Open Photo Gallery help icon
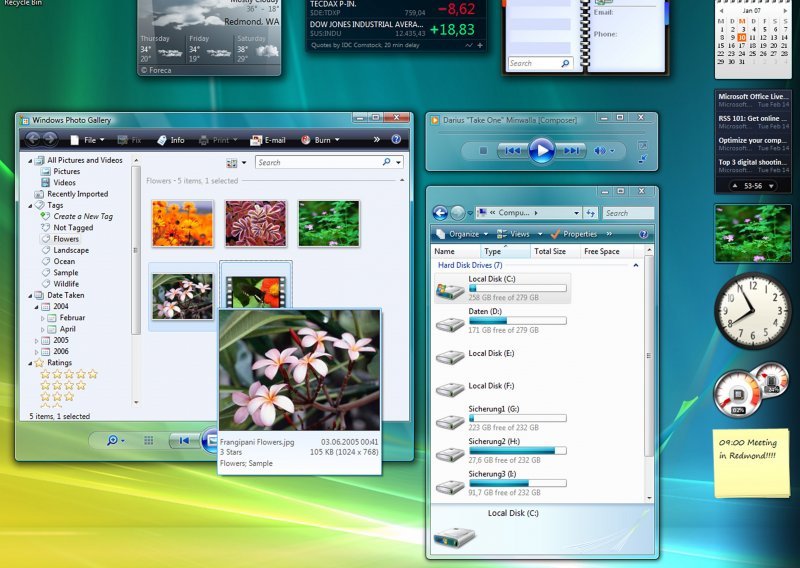Viewport: 800px width, 568px height. point(396,139)
